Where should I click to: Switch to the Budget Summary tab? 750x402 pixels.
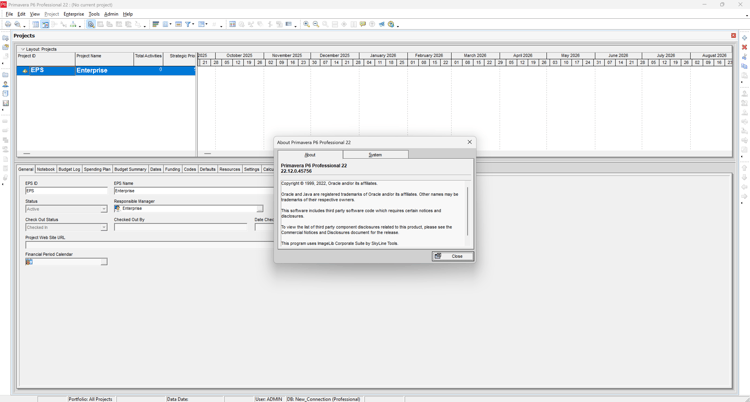pyautogui.click(x=130, y=169)
